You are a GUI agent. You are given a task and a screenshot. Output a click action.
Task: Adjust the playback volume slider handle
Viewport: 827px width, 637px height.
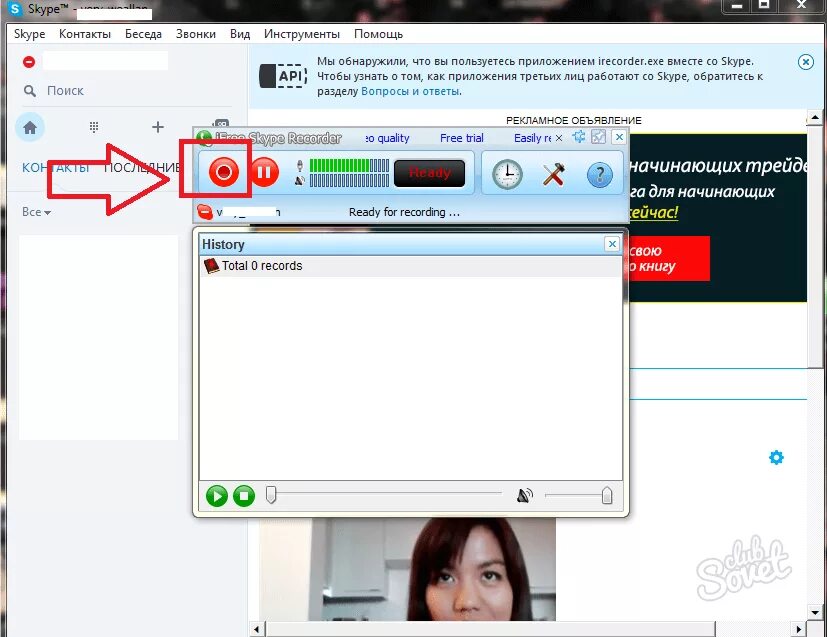click(607, 495)
